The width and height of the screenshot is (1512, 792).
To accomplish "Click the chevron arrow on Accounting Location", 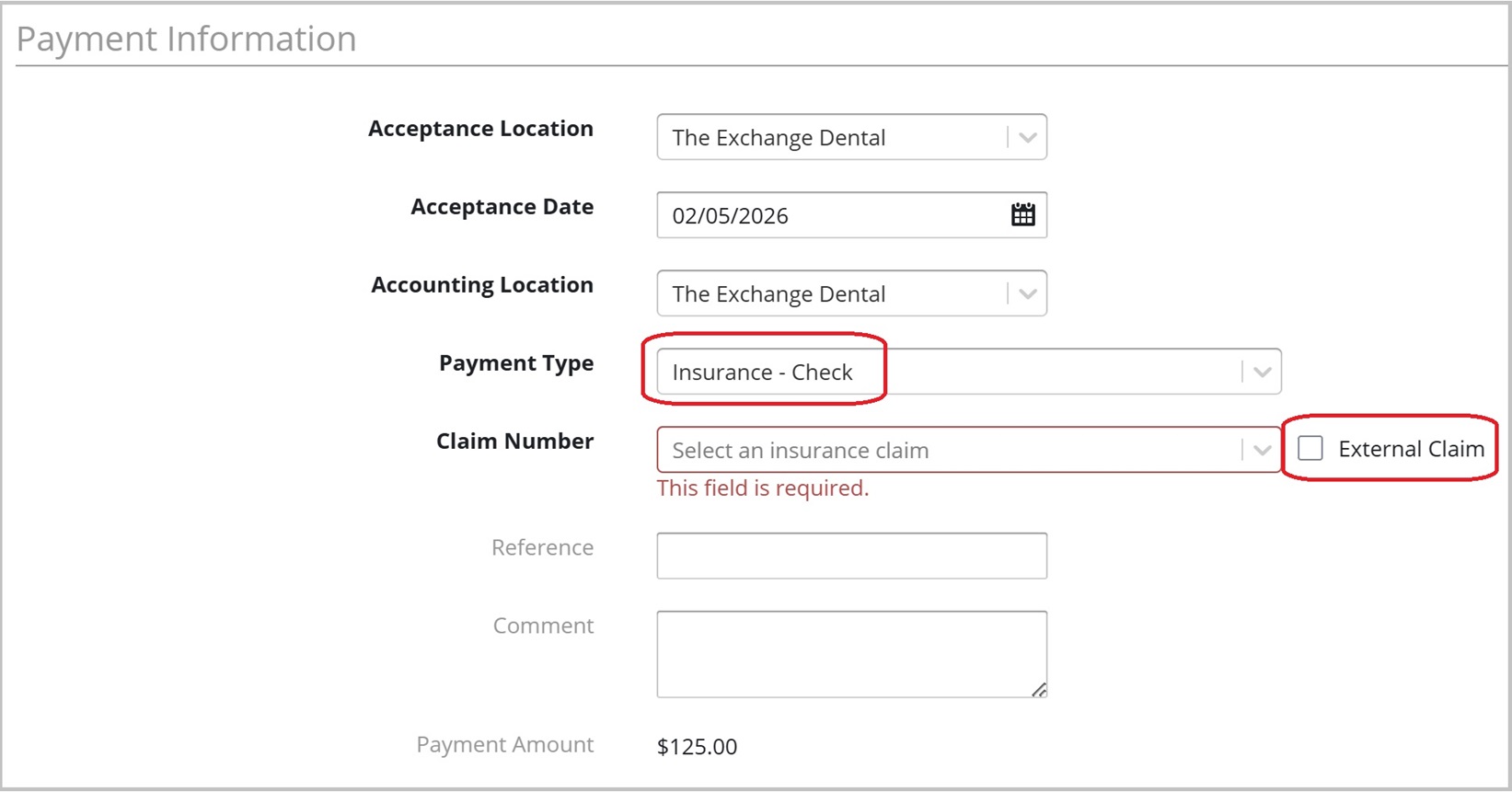I will (x=1028, y=294).
